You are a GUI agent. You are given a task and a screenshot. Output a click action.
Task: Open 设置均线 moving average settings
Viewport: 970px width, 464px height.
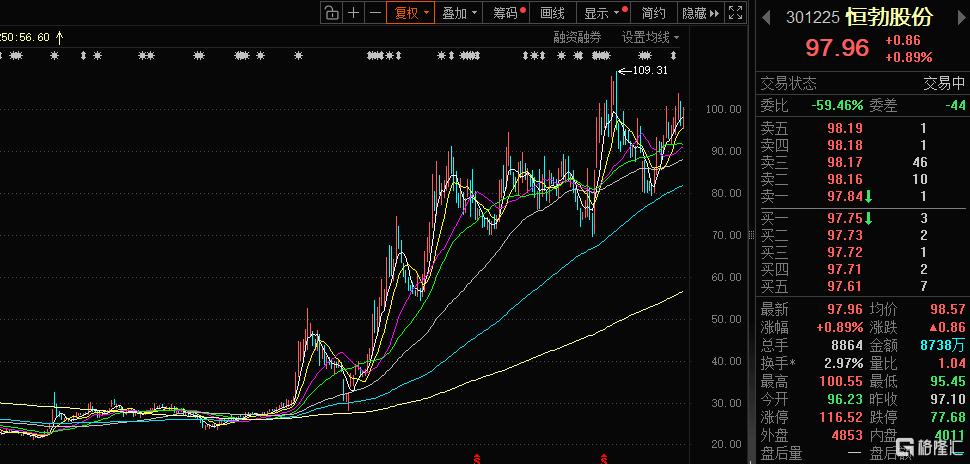click(x=650, y=37)
